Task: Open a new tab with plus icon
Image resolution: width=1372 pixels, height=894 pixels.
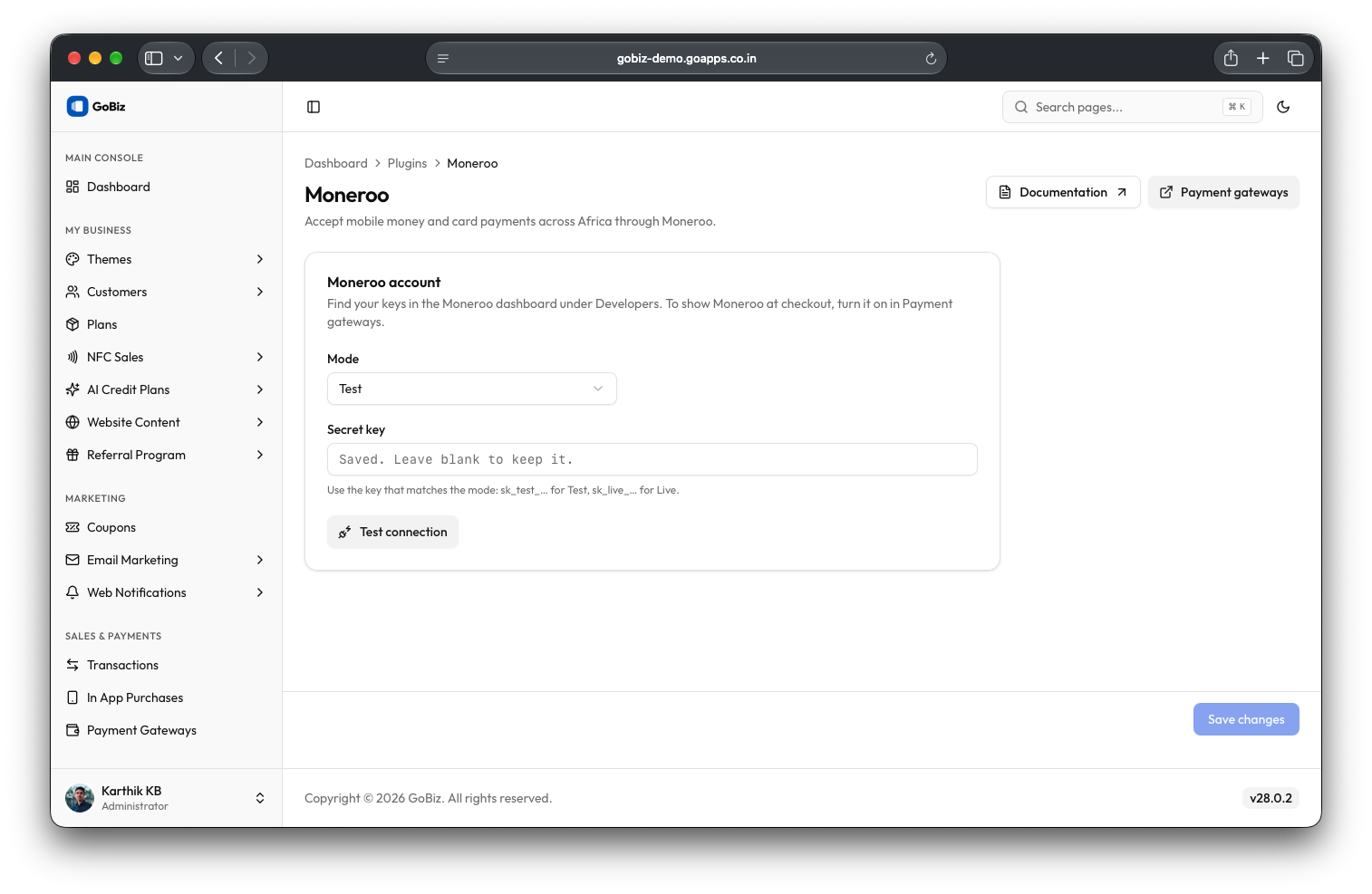Action: pyautogui.click(x=1263, y=58)
